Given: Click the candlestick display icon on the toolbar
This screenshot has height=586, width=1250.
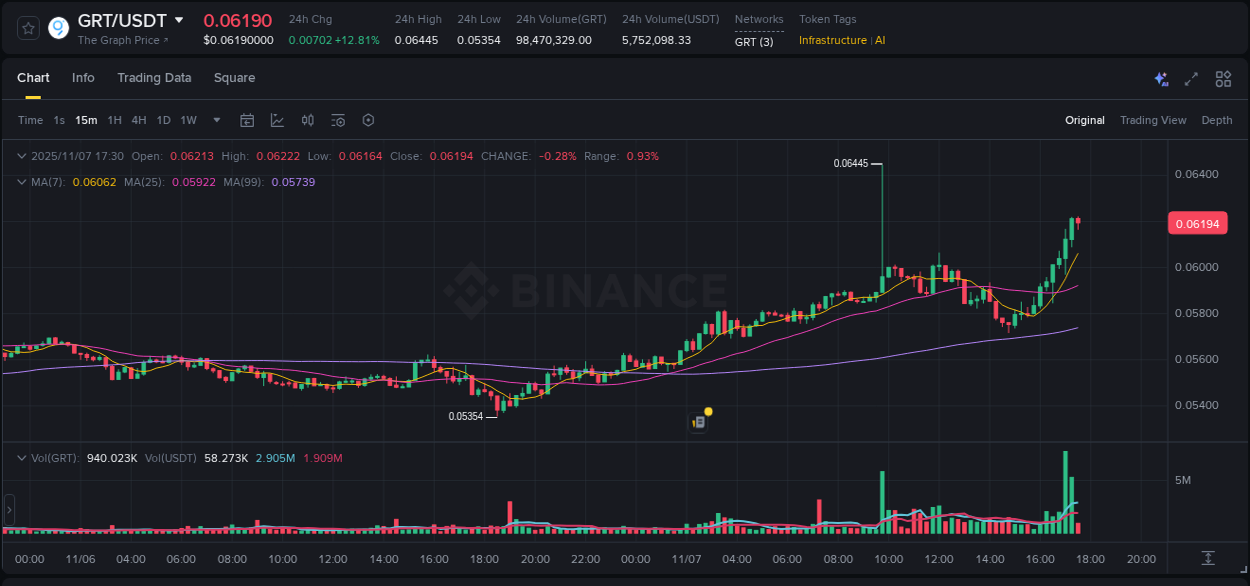Looking at the screenshot, I should 308,119.
